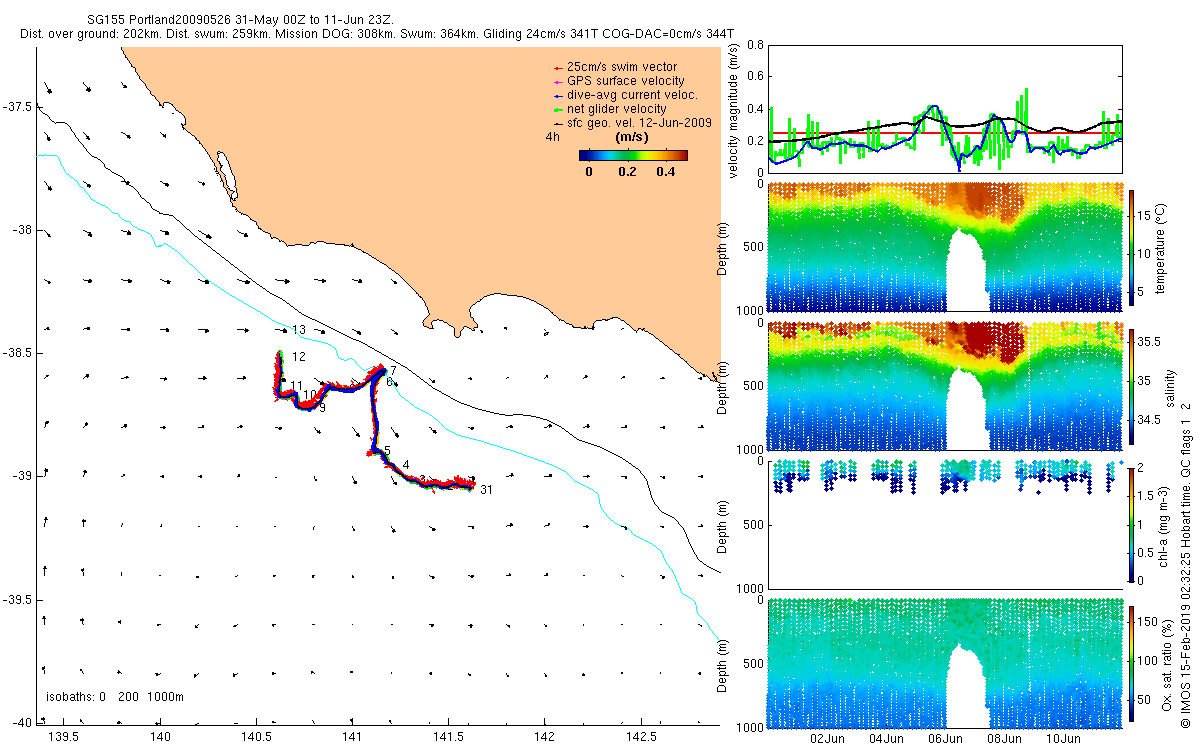The width and height of the screenshot is (1200, 750).
Task: Click the "isobaths: 0 200 1000m" note
Action: coord(116,696)
